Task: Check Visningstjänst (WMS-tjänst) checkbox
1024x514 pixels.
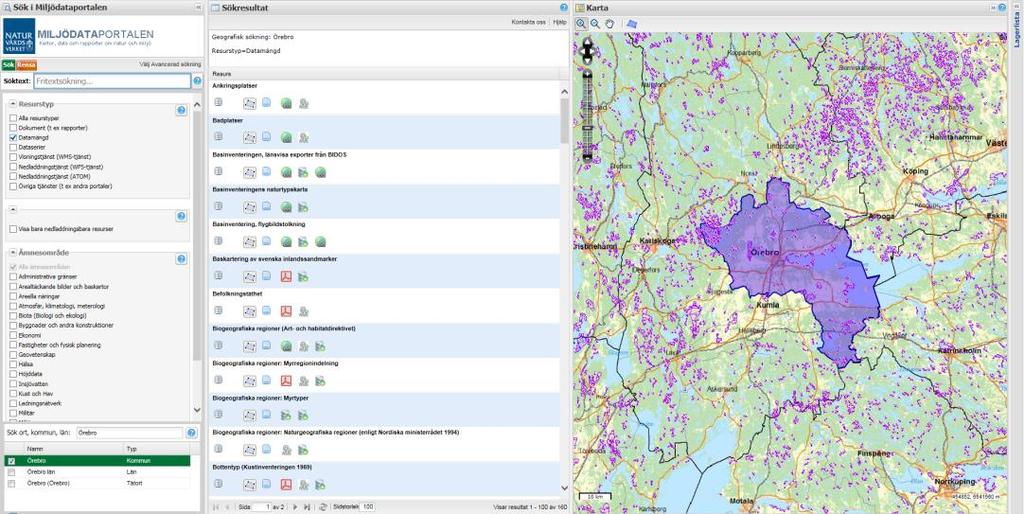Action: tap(13, 157)
